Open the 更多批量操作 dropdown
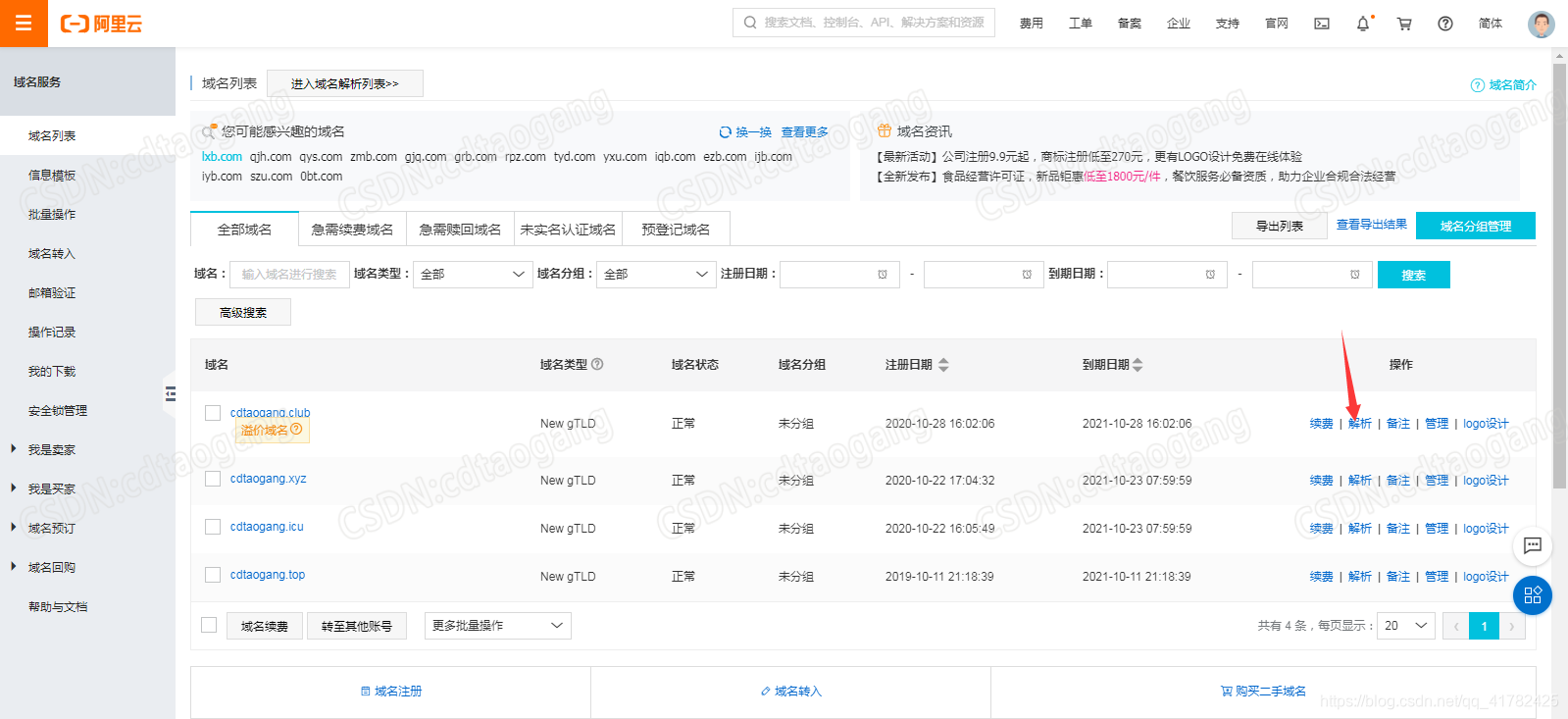Screen dimensions: 1568x719 (x=498, y=626)
